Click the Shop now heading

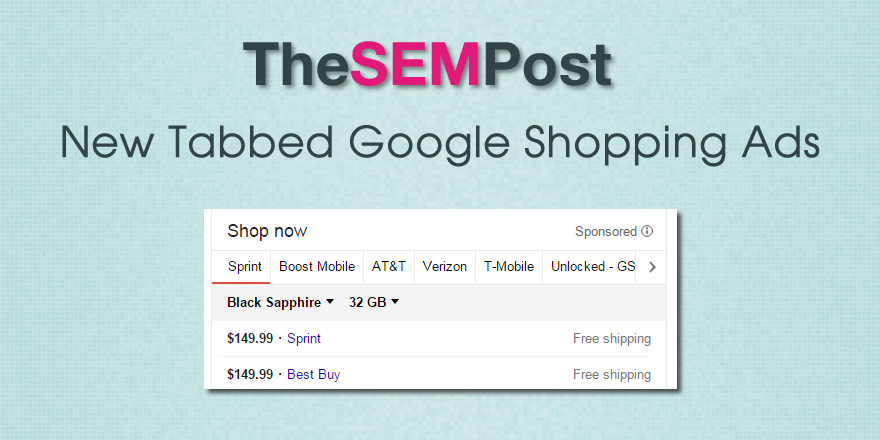click(267, 231)
